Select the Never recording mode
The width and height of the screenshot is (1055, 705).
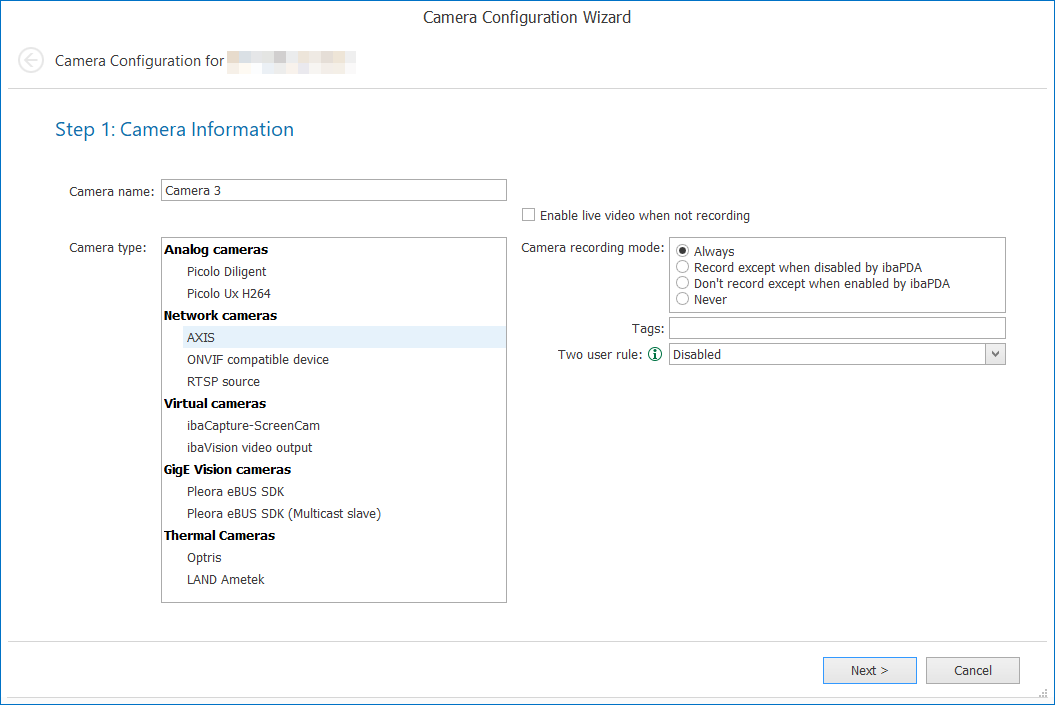click(682, 299)
